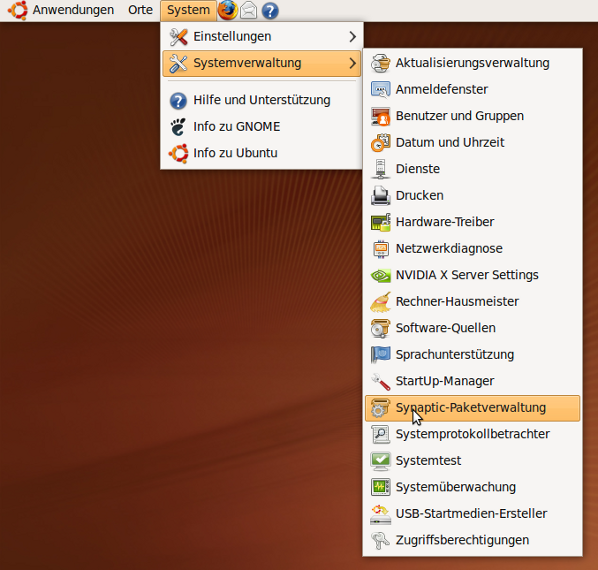Viewport: 598px width, 570px height.
Task: Choose Benutzer und Gruppen
Action: 473,116
